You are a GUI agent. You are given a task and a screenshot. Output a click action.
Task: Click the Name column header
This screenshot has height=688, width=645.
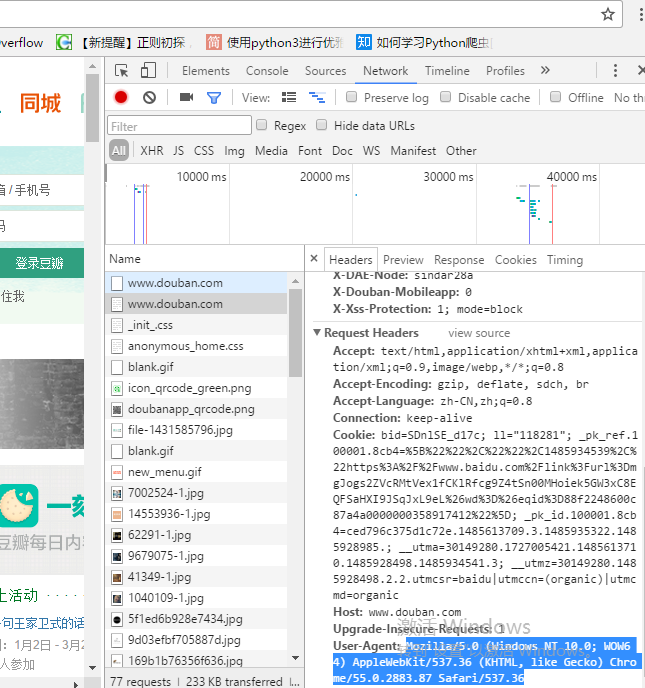(x=204, y=258)
